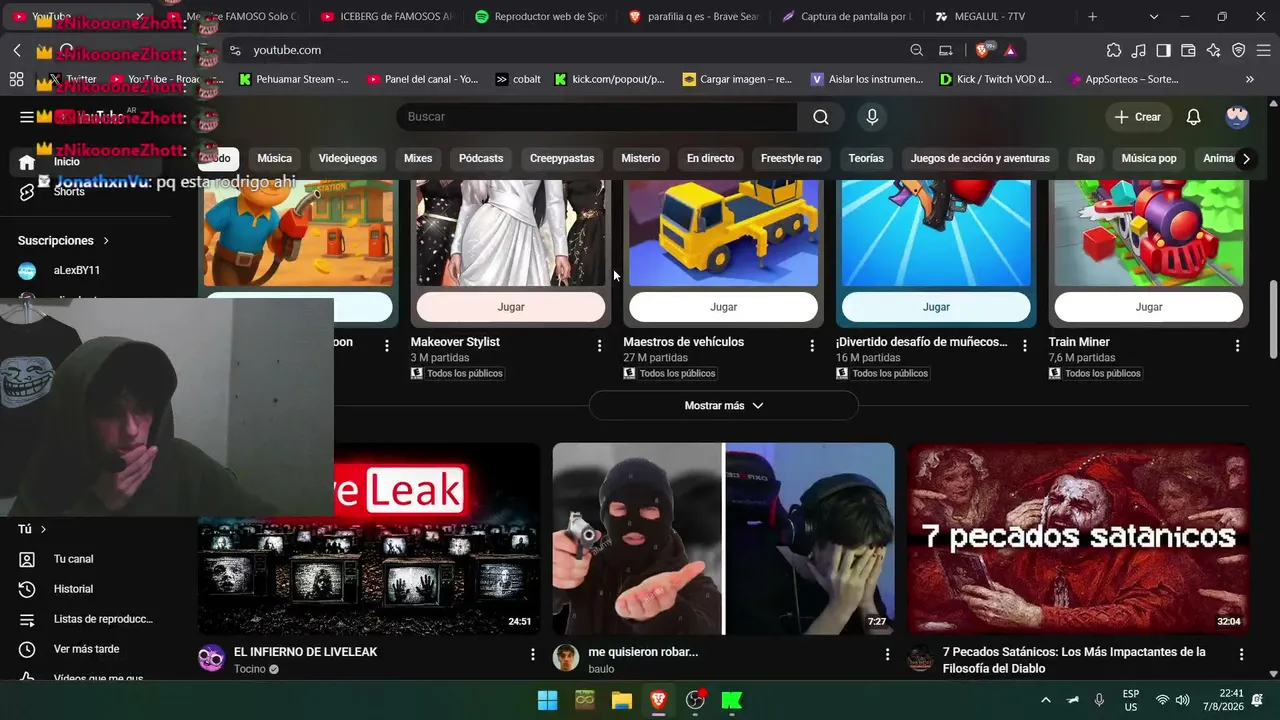The image size is (1280, 720).
Task: Open the browser extensions puzzle icon
Action: 1114,50
